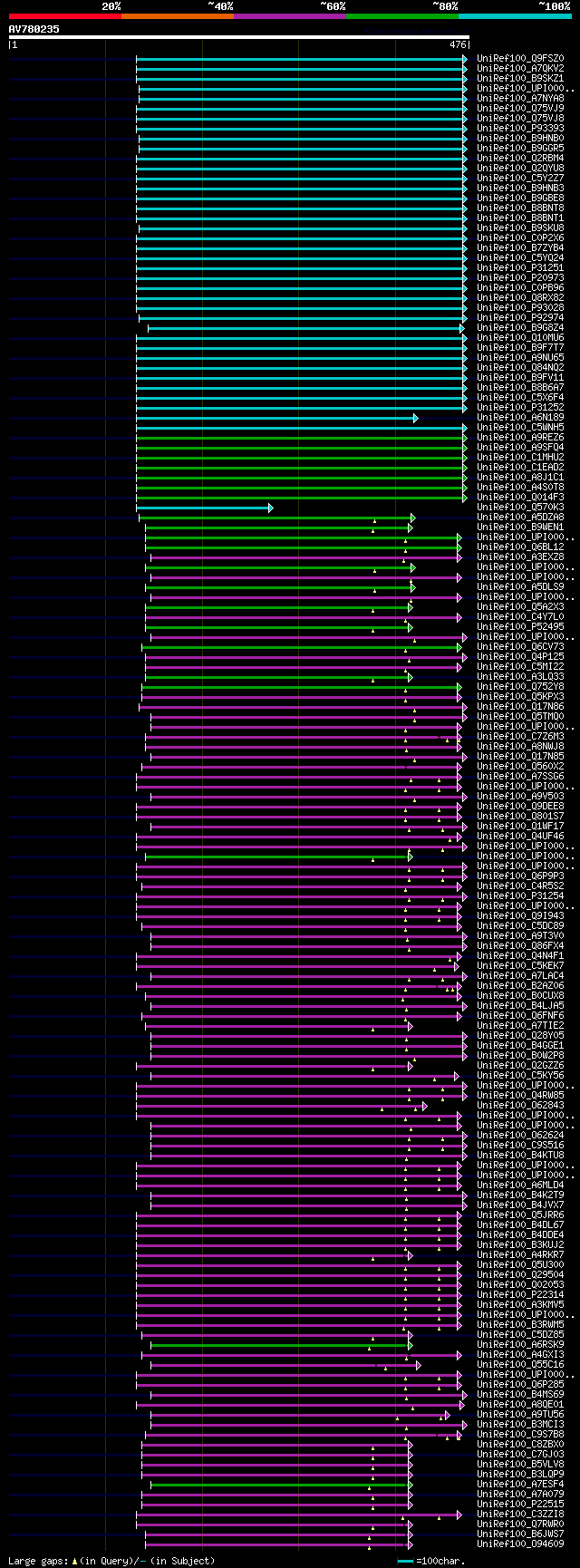The height and width of the screenshot is (1568, 580).
Task: Select hit label UniRef100_Q6BL12
Action: 520,547
